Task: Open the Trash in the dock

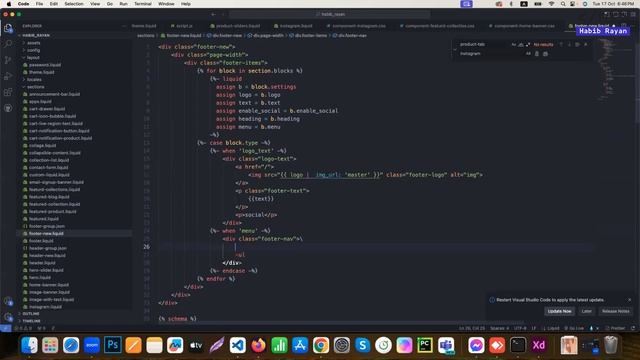Action: [x=611, y=345]
